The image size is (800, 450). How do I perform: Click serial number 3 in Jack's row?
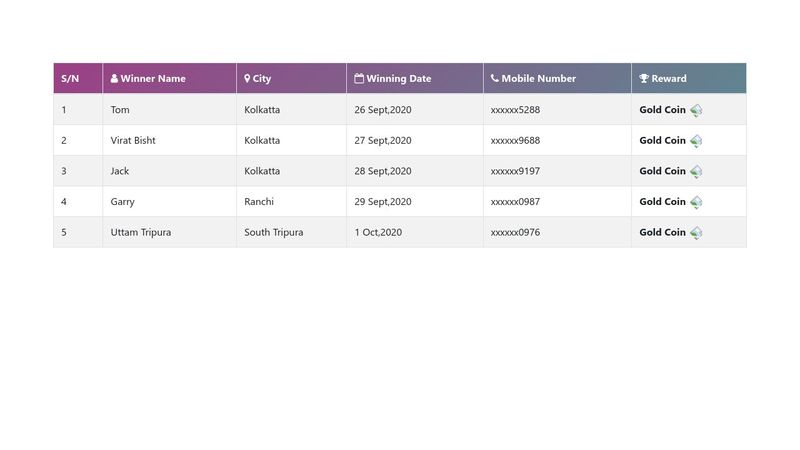coord(64,171)
